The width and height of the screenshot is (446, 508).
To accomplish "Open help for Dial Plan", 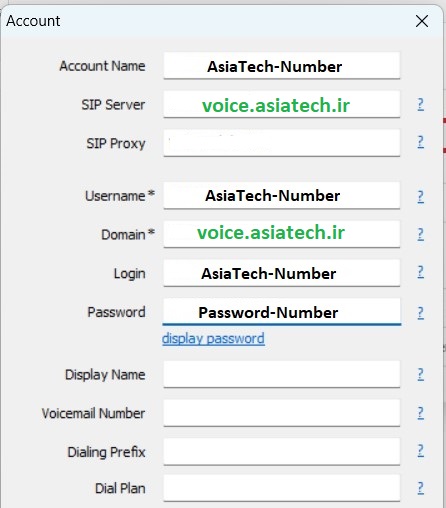I will pos(421,488).
